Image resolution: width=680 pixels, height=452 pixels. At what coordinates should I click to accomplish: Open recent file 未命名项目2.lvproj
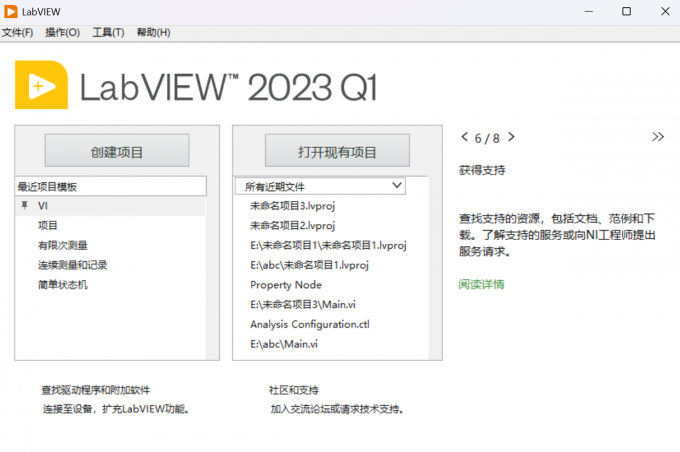click(292, 226)
